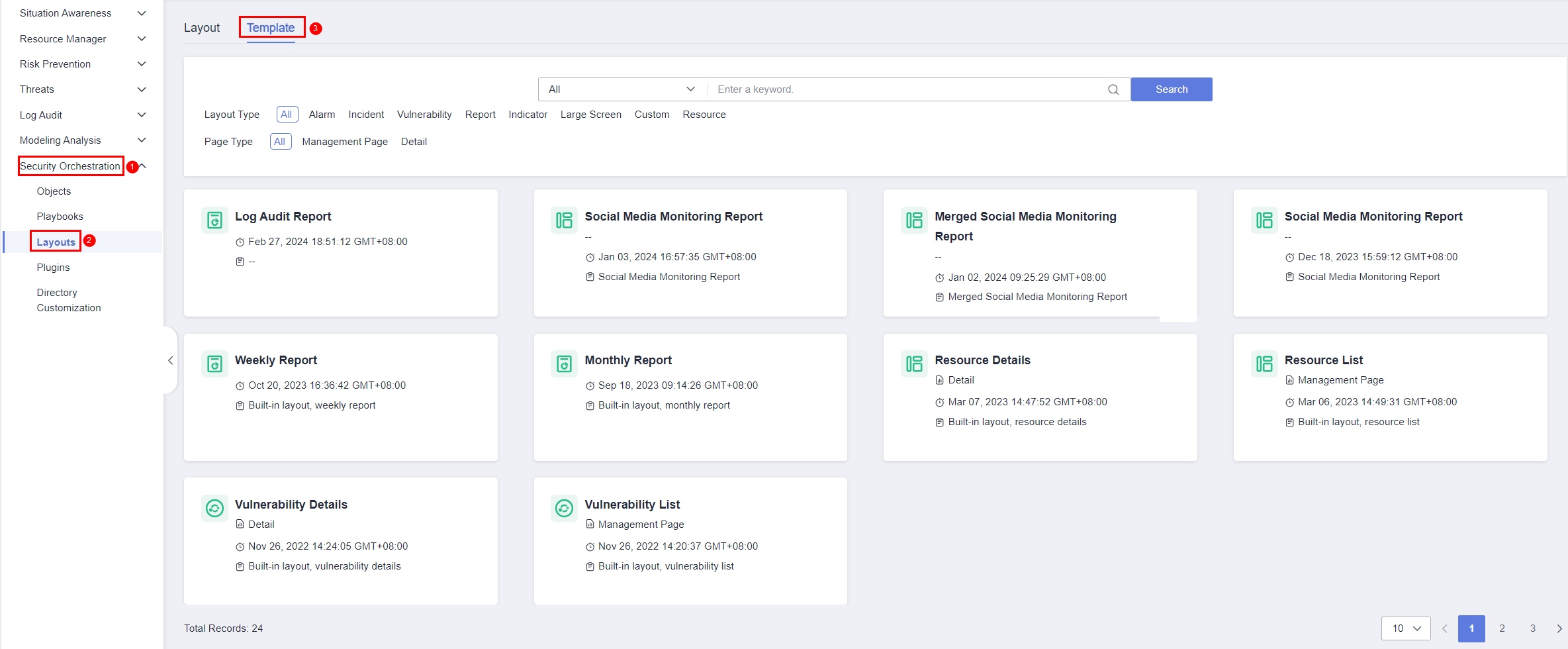Viewport: 1568px width, 649px height.
Task: Click the Vulnerability List template icon
Action: point(564,508)
